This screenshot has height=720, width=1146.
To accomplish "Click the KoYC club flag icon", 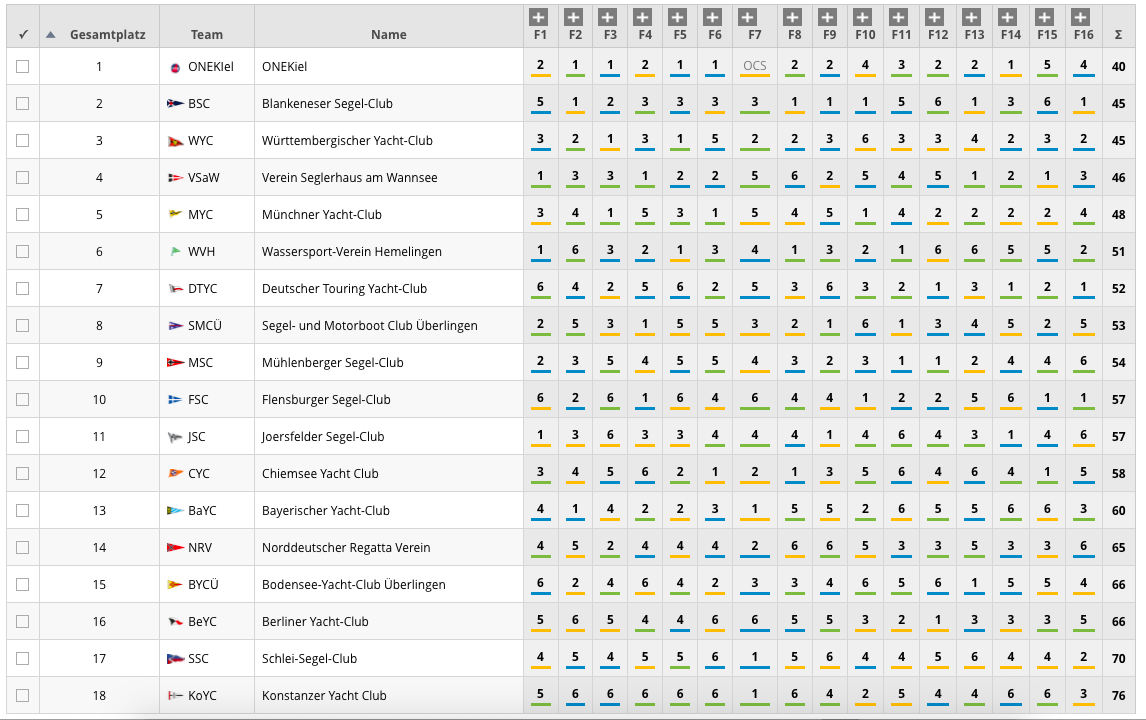I will tap(176, 696).
